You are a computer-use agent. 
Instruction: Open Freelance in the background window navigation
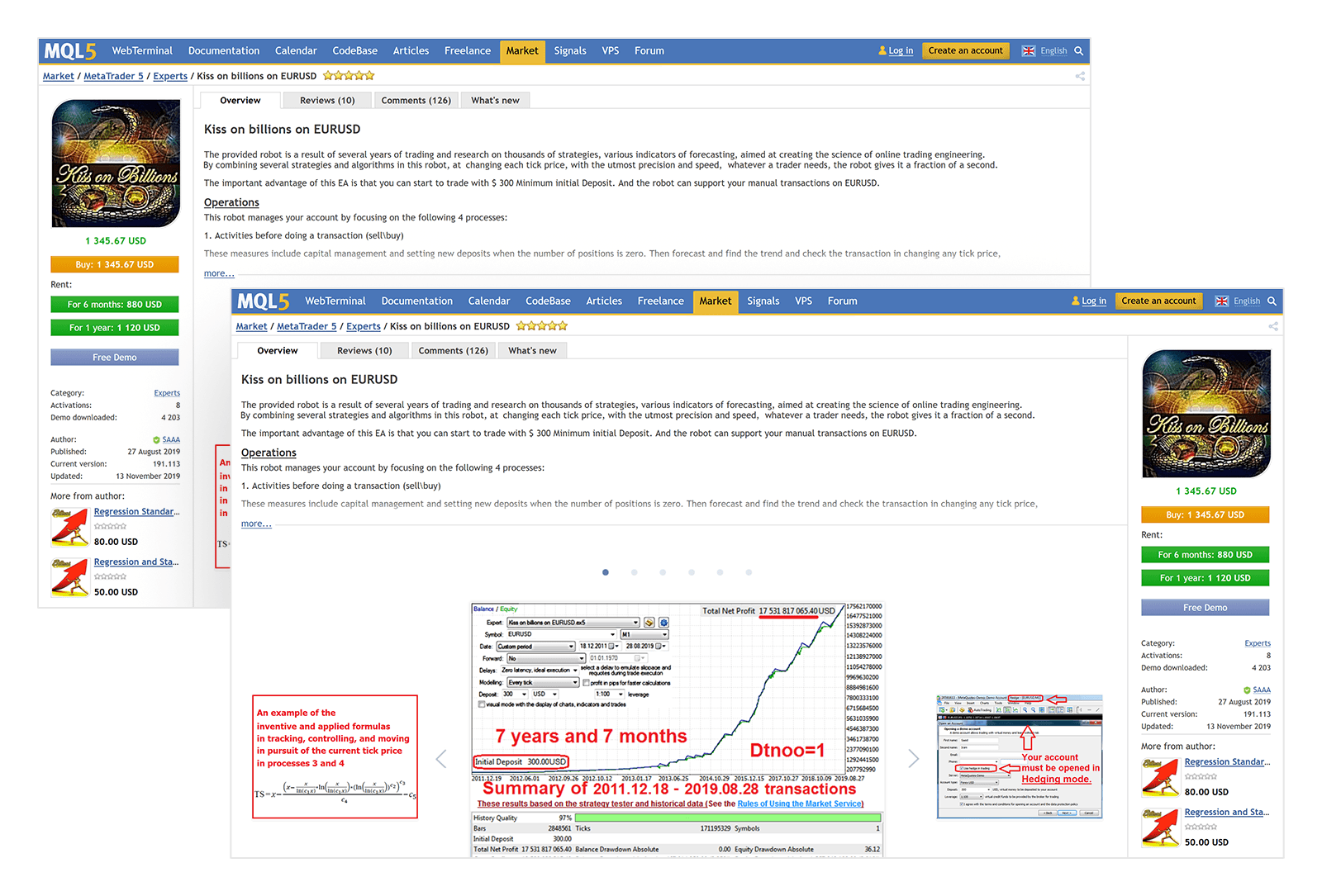468,51
